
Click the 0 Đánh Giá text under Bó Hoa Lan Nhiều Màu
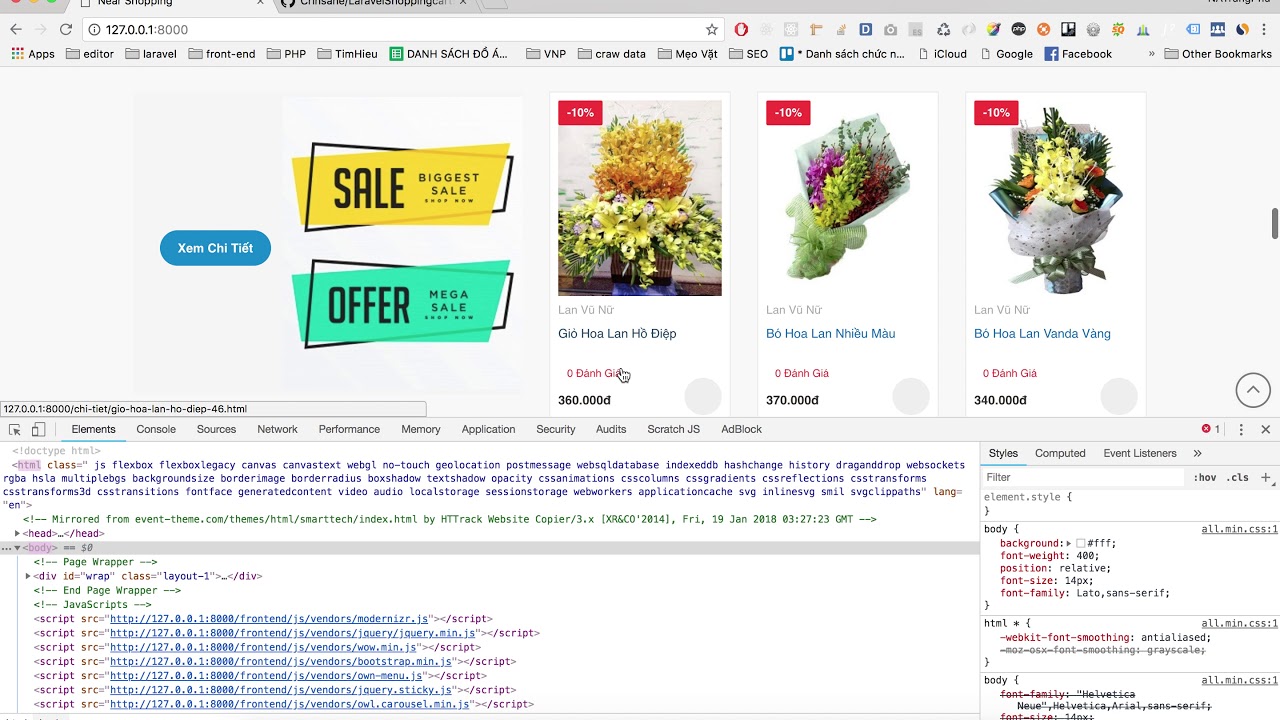coord(802,374)
